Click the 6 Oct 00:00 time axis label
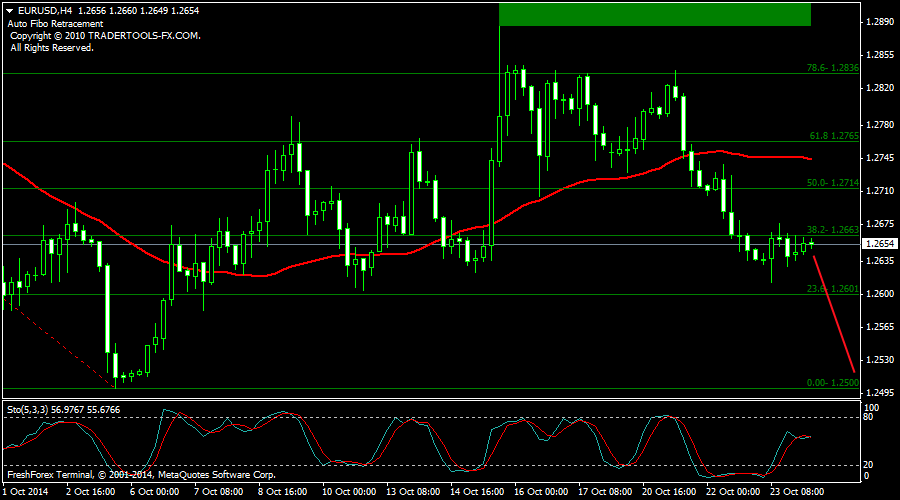The image size is (900, 500). click(154, 492)
